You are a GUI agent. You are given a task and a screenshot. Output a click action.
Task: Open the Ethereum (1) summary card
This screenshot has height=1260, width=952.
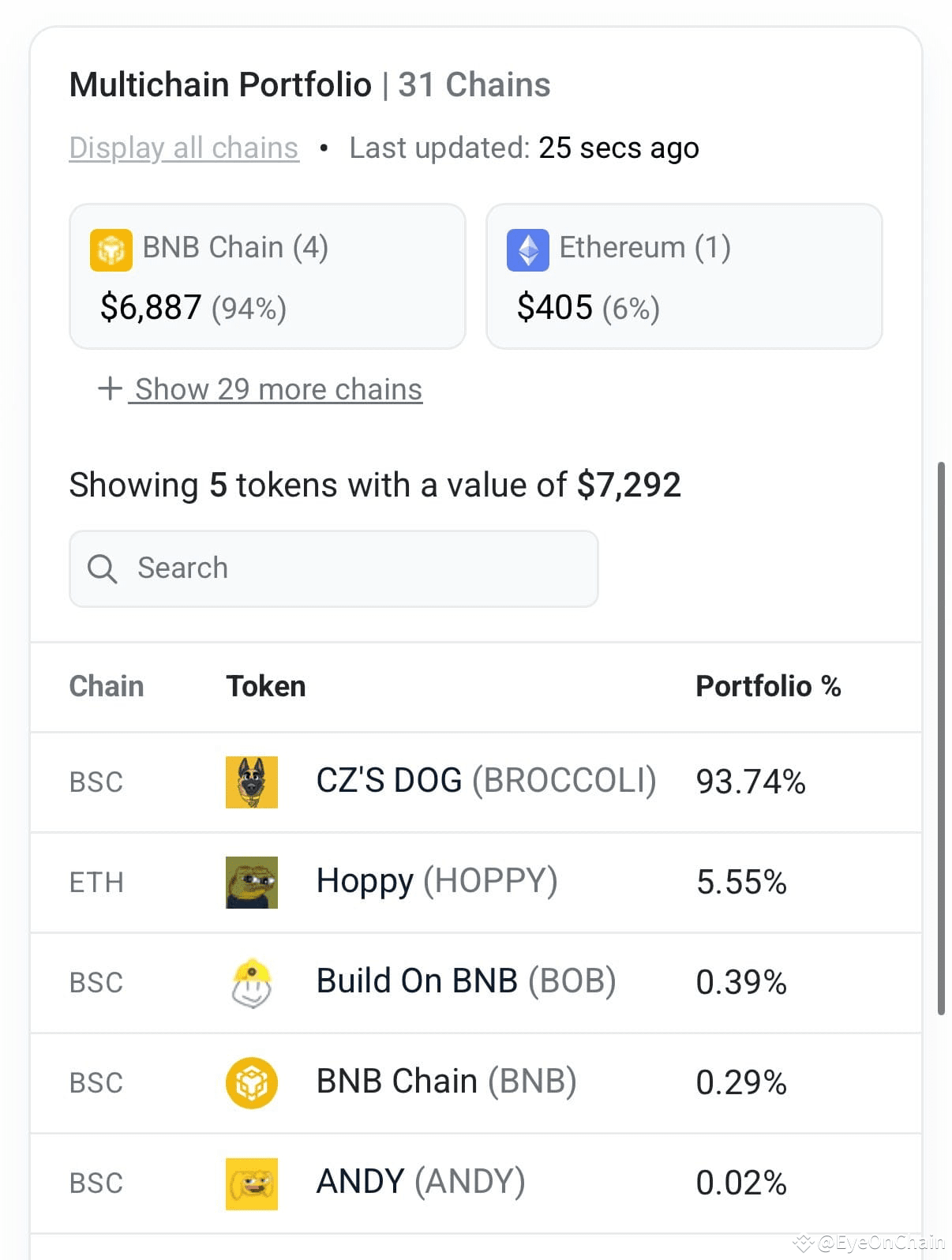point(684,276)
